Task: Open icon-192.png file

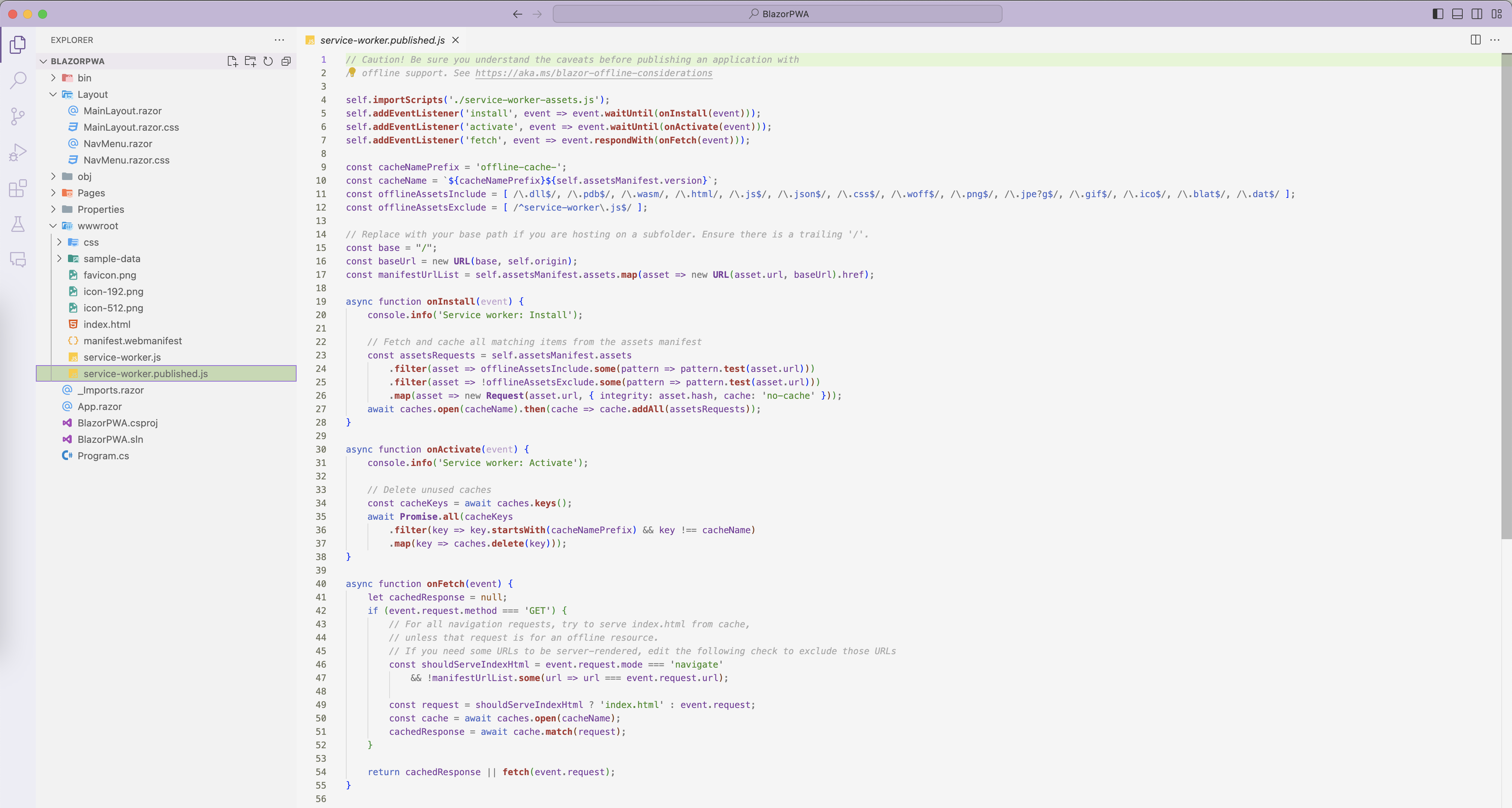Action: 166,291
